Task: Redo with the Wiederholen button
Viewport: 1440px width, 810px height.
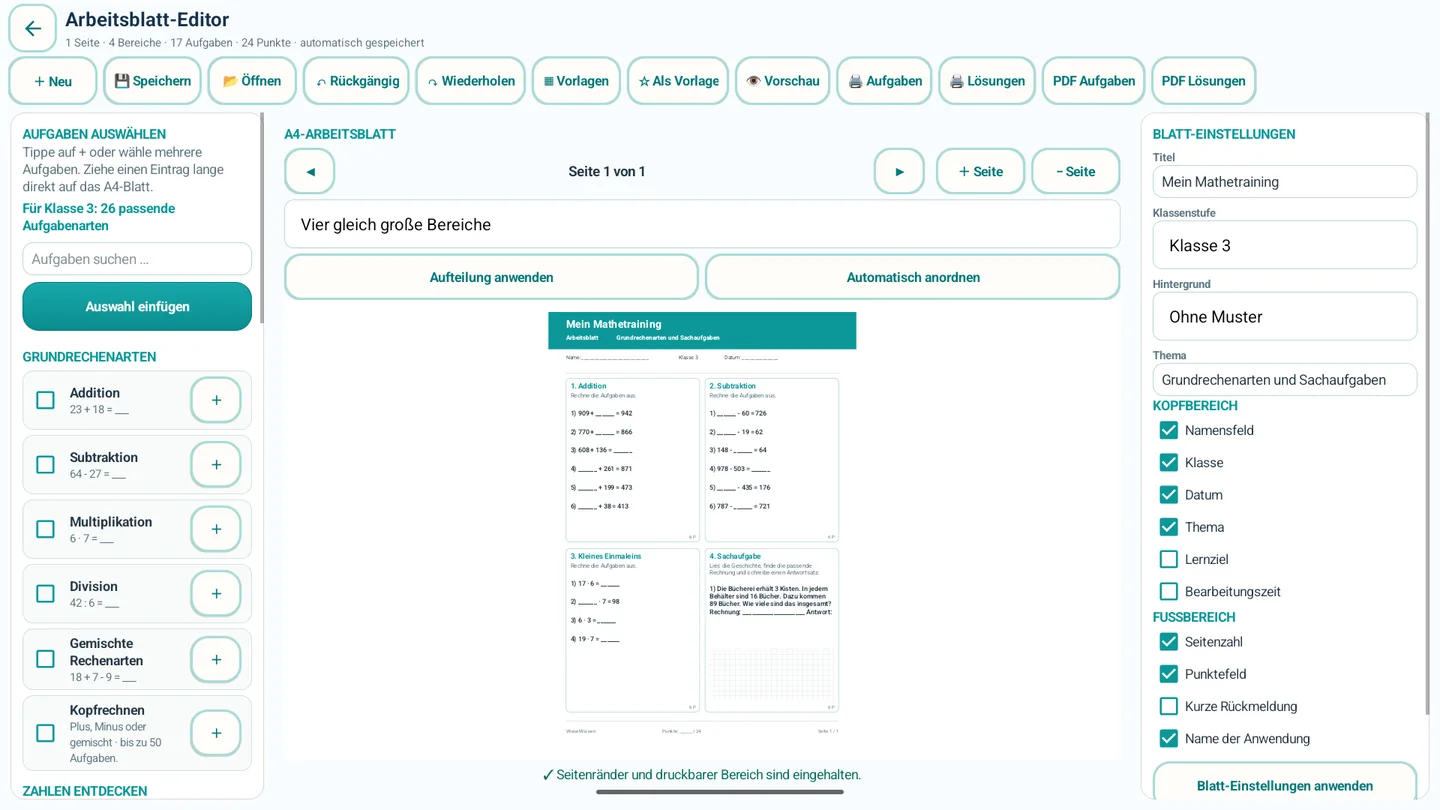Action: 471,81
